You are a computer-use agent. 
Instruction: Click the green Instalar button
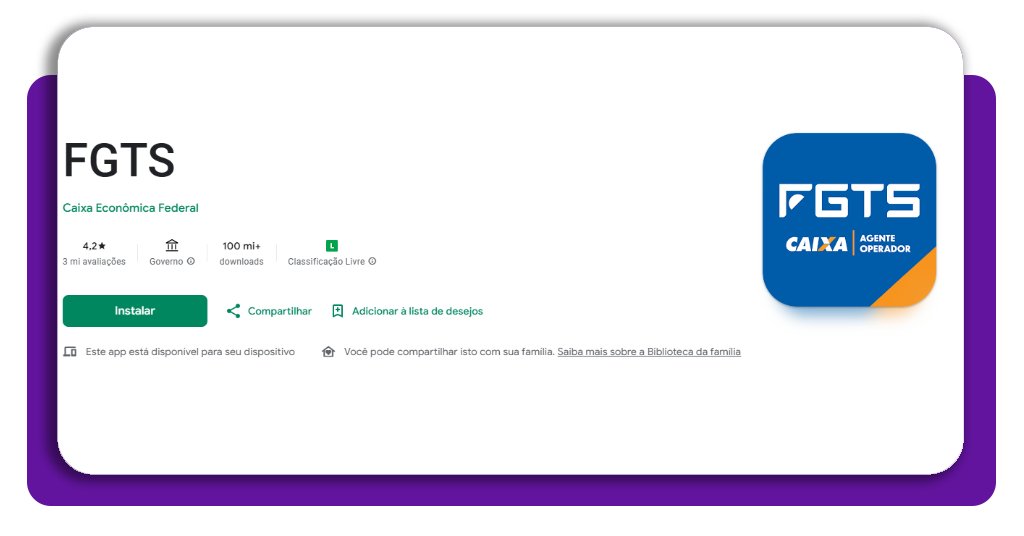[x=135, y=311]
